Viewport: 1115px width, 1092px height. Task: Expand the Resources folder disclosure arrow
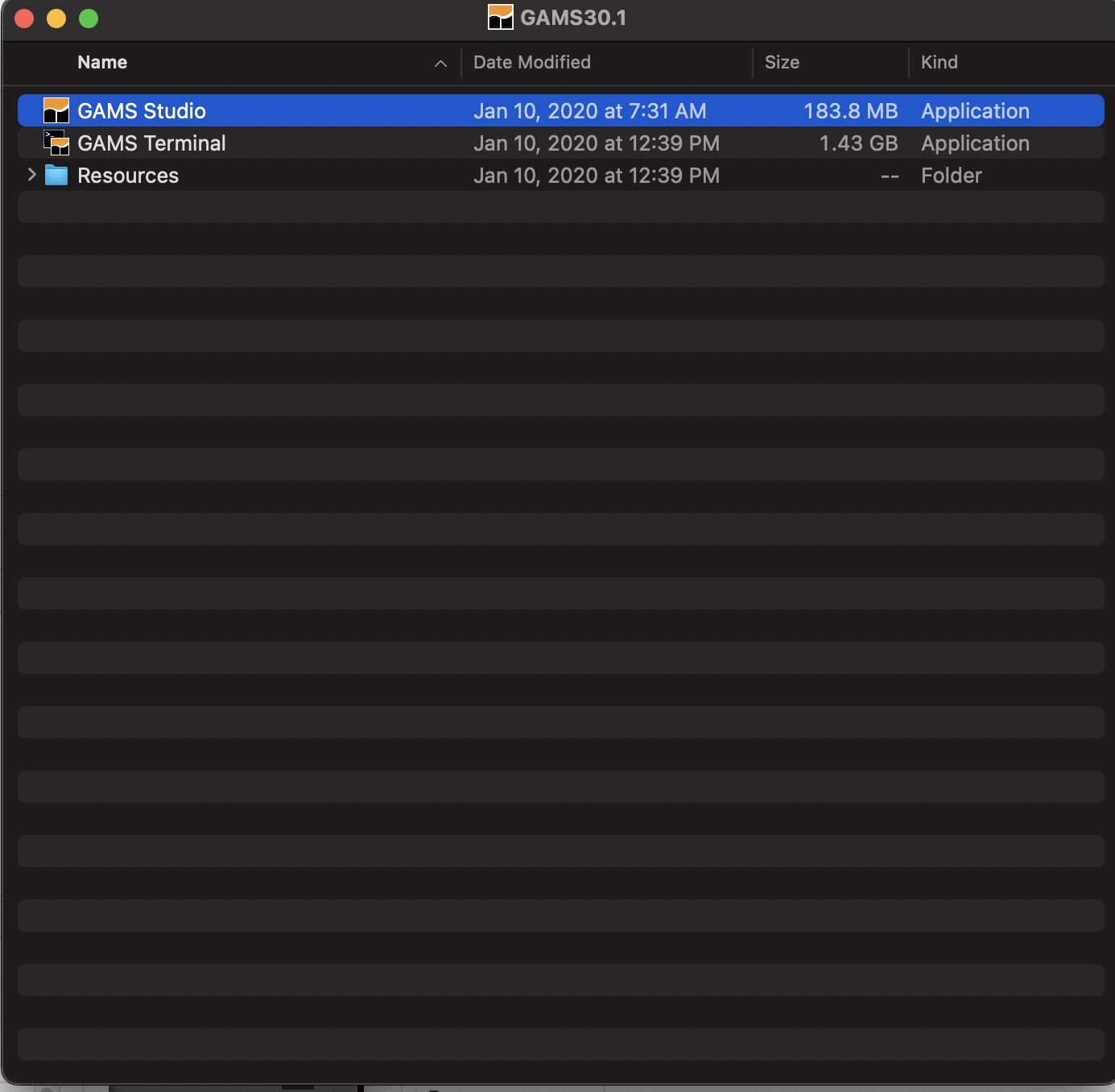pyautogui.click(x=31, y=174)
